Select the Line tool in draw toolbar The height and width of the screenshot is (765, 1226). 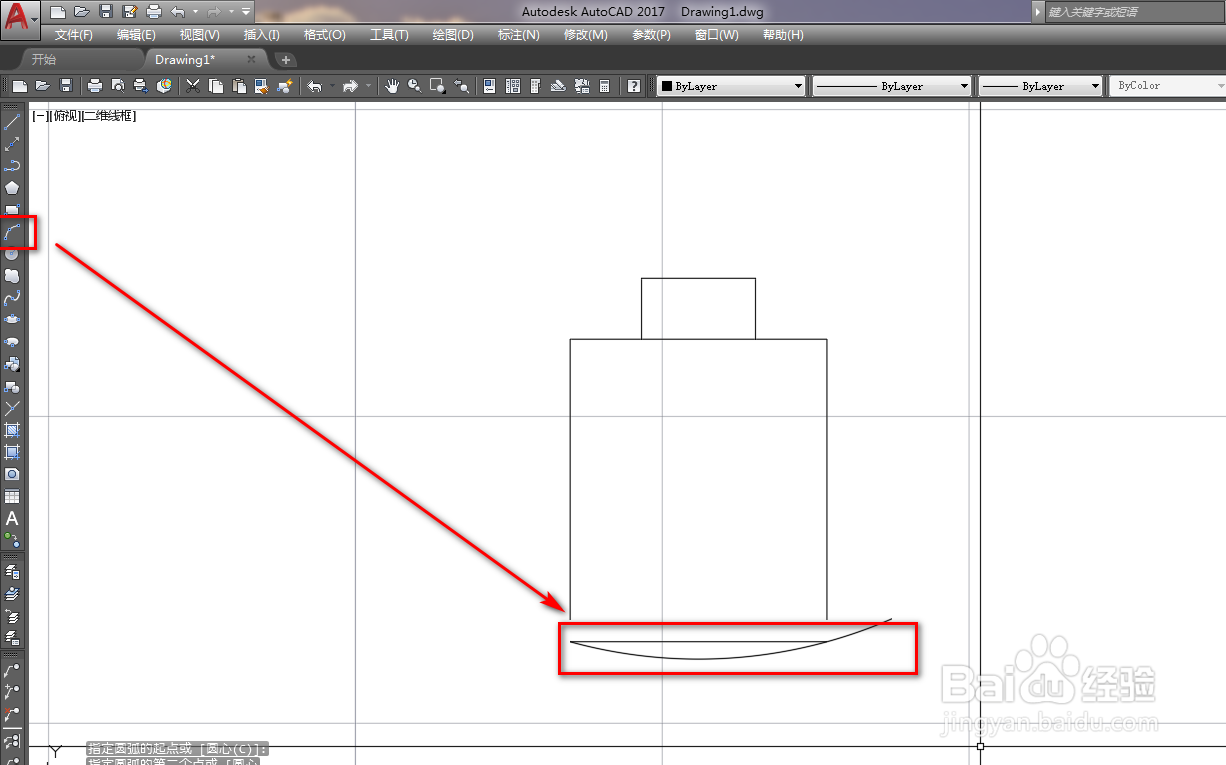(x=12, y=122)
